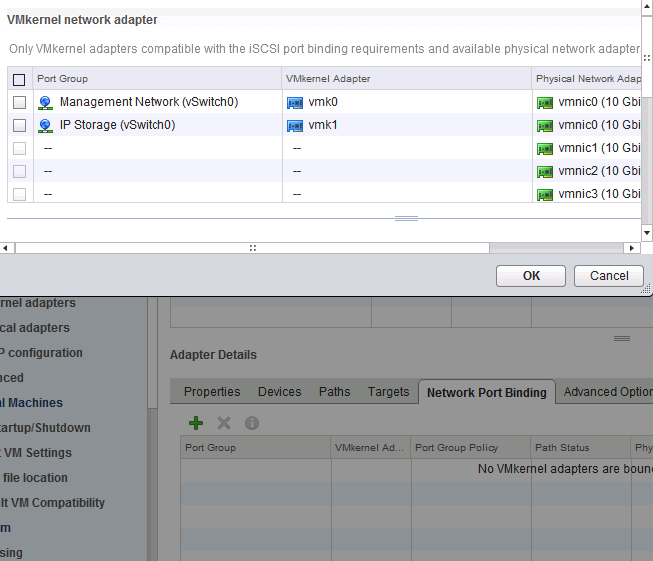Open the Advanced Options tab
The width and height of the screenshot is (653, 561).
(x=608, y=392)
